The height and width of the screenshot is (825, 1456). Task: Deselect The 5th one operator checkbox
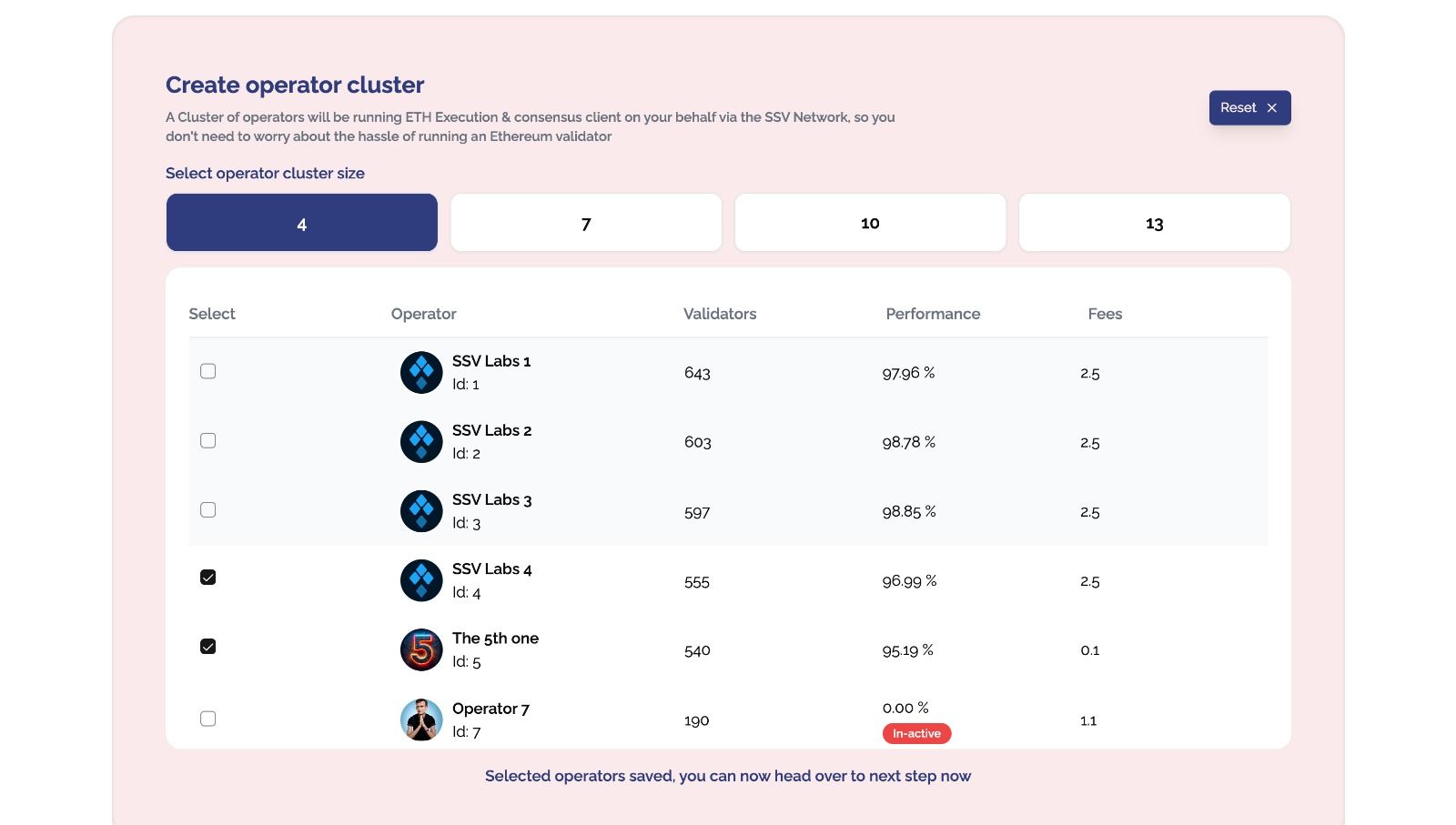[208, 647]
